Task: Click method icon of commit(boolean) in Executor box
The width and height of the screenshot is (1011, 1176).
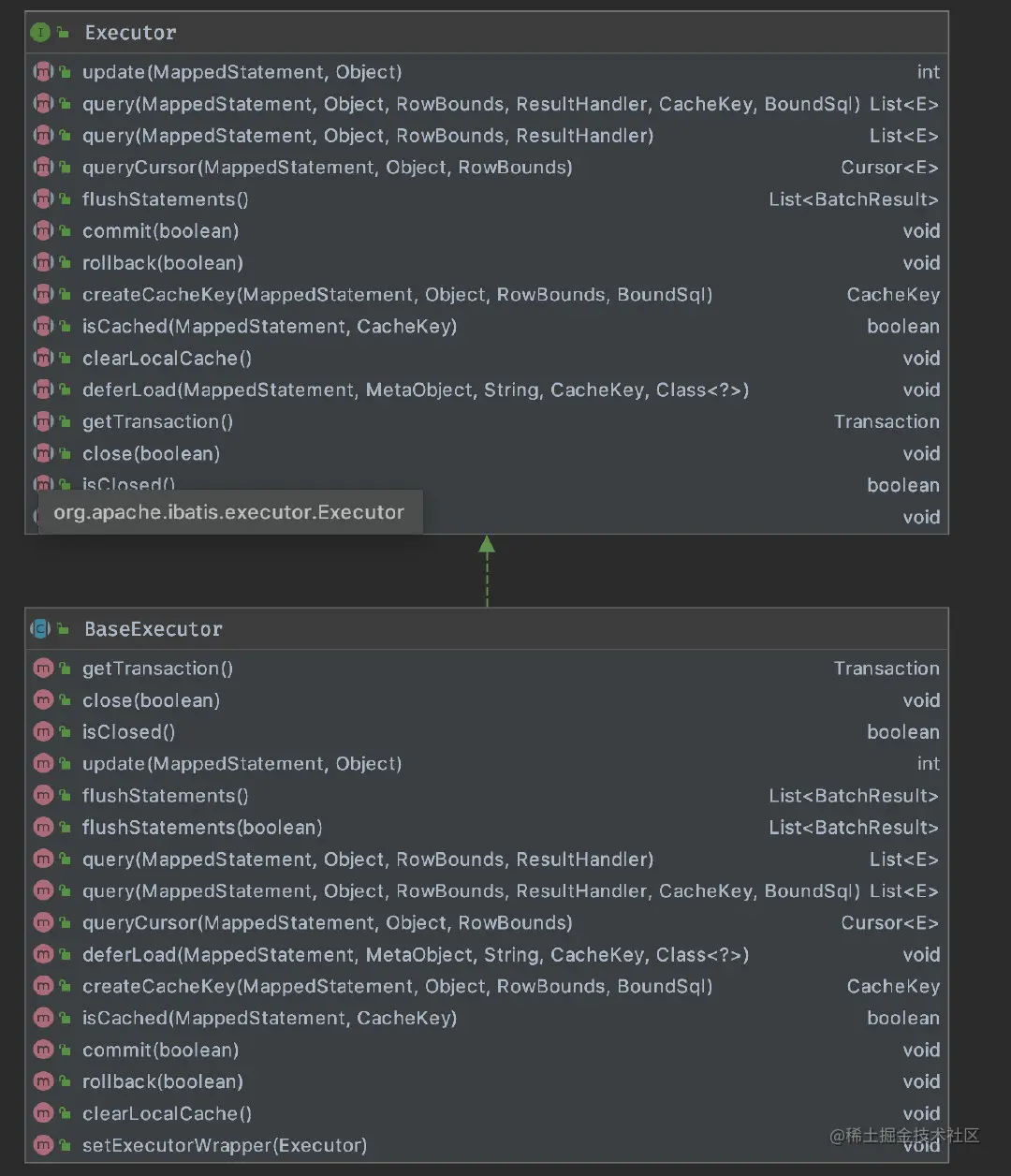Action: [x=43, y=231]
